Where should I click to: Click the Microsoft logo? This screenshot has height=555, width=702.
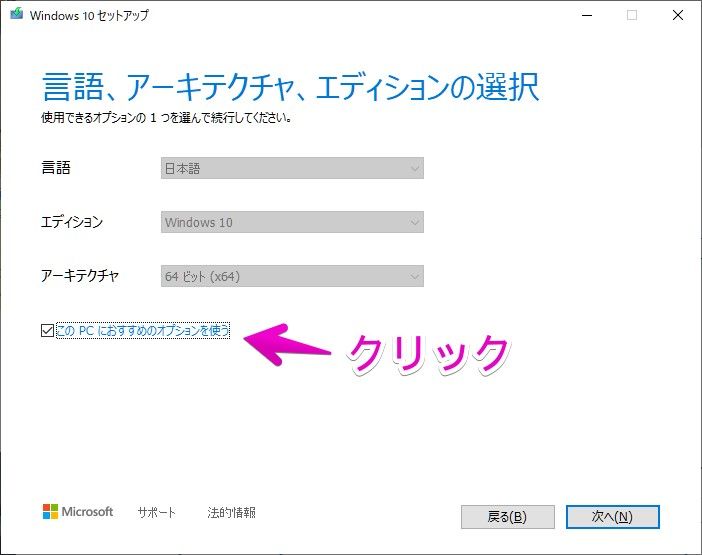click(78, 512)
